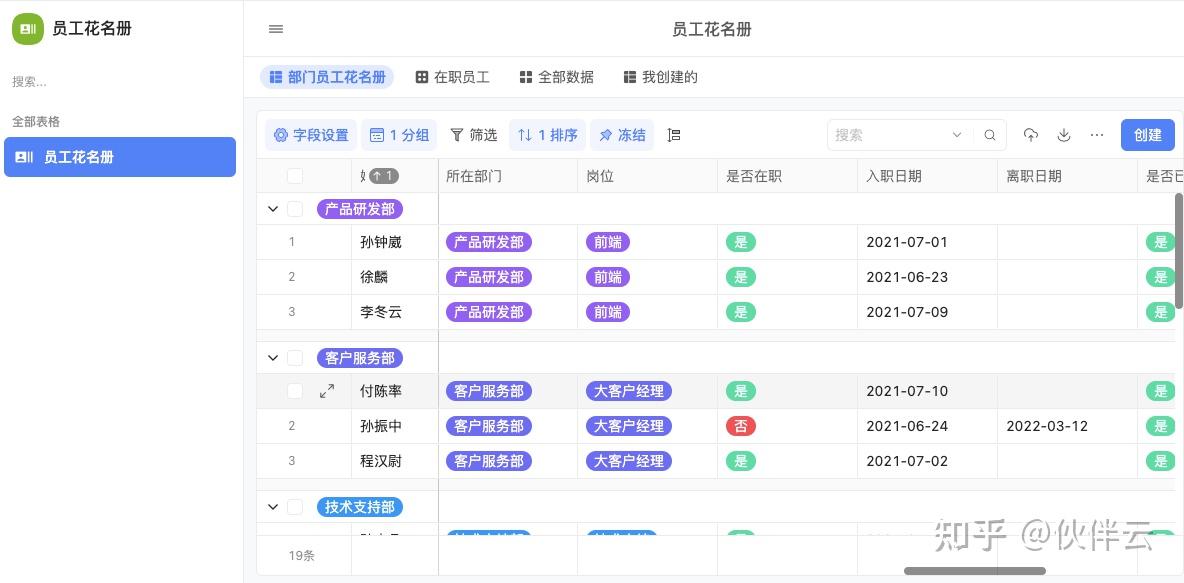
Task: Collapse the 产品研发部 group
Action: 273,209
